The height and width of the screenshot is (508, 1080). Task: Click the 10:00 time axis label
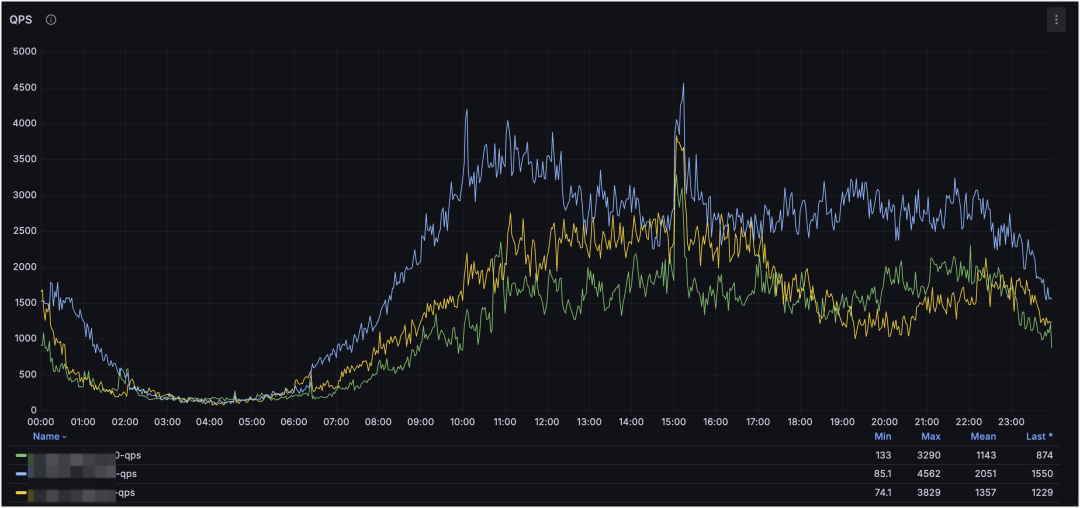(462, 422)
